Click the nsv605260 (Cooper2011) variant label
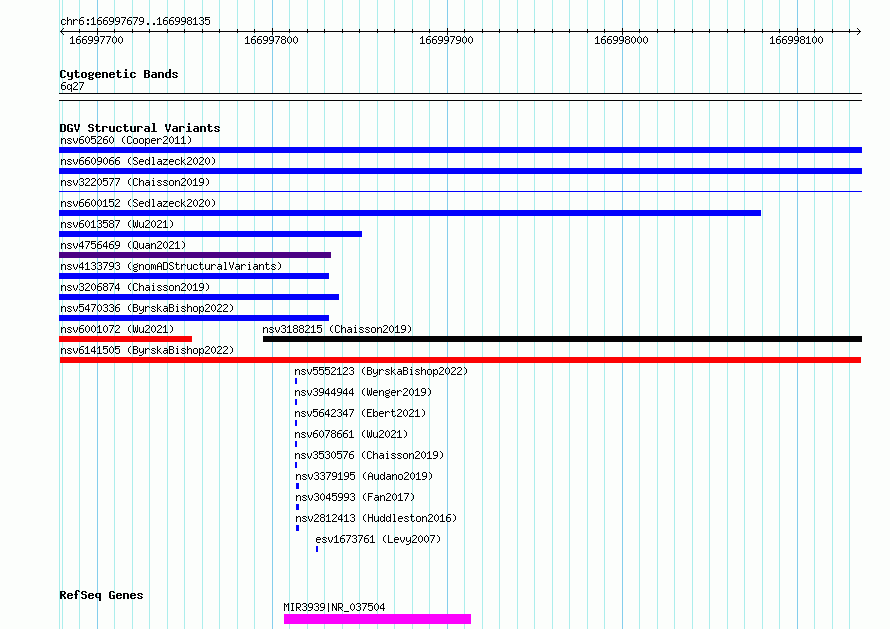Screen dimensions: 890x629 126,140
